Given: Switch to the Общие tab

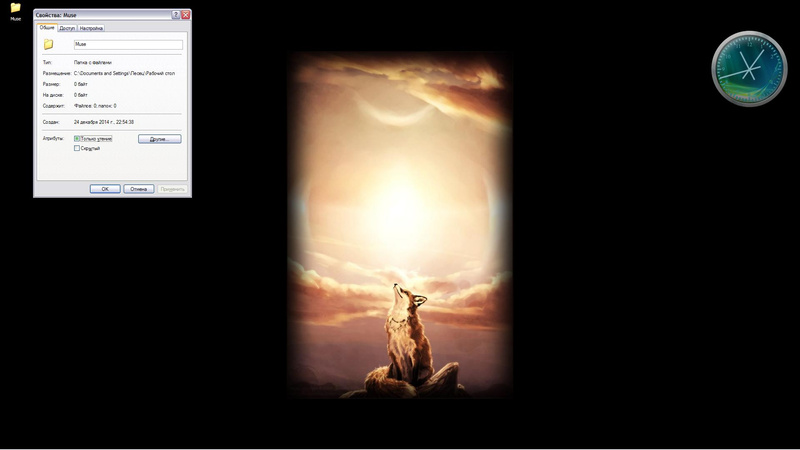Looking at the screenshot, I should click(x=47, y=28).
